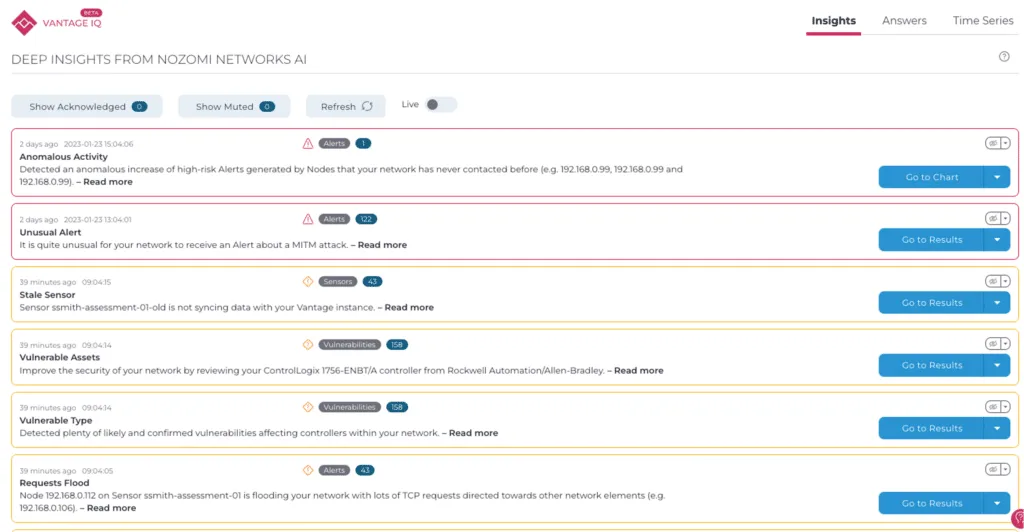Open Read more on Unusual Alert
The height and width of the screenshot is (532, 1024).
click(x=382, y=245)
